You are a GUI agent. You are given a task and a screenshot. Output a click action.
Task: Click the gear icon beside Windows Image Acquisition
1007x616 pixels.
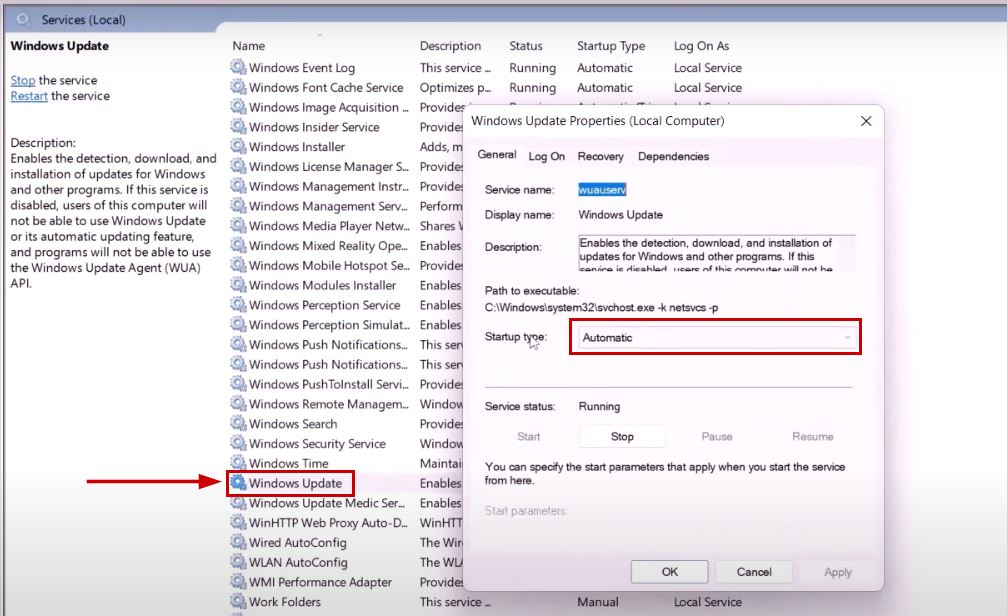point(238,107)
